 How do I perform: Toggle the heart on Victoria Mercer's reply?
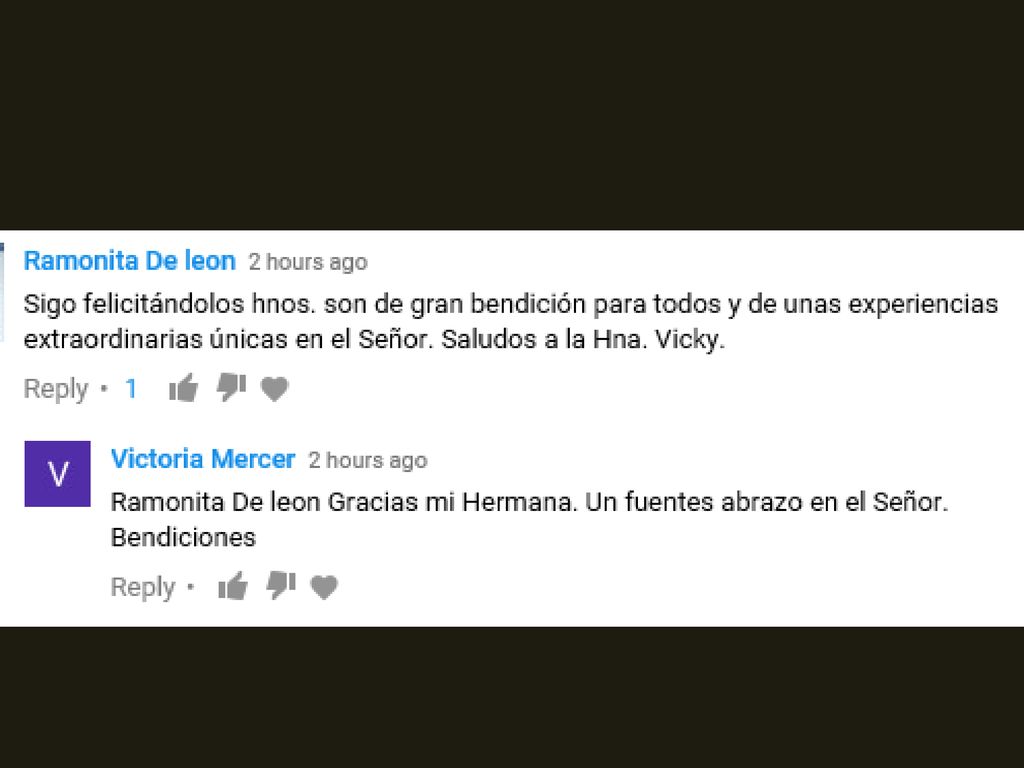[324, 587]
